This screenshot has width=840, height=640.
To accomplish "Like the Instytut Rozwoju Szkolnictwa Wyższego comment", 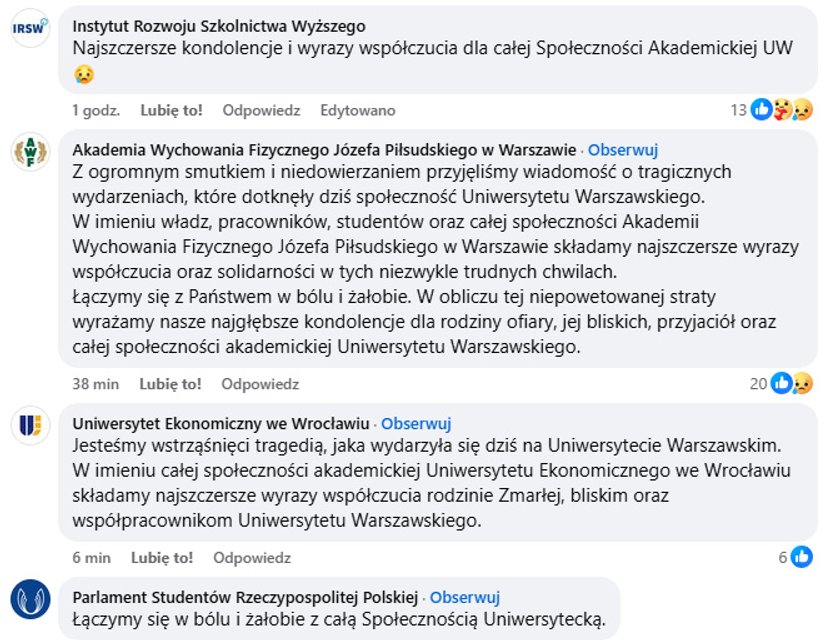I will [171, 110].
